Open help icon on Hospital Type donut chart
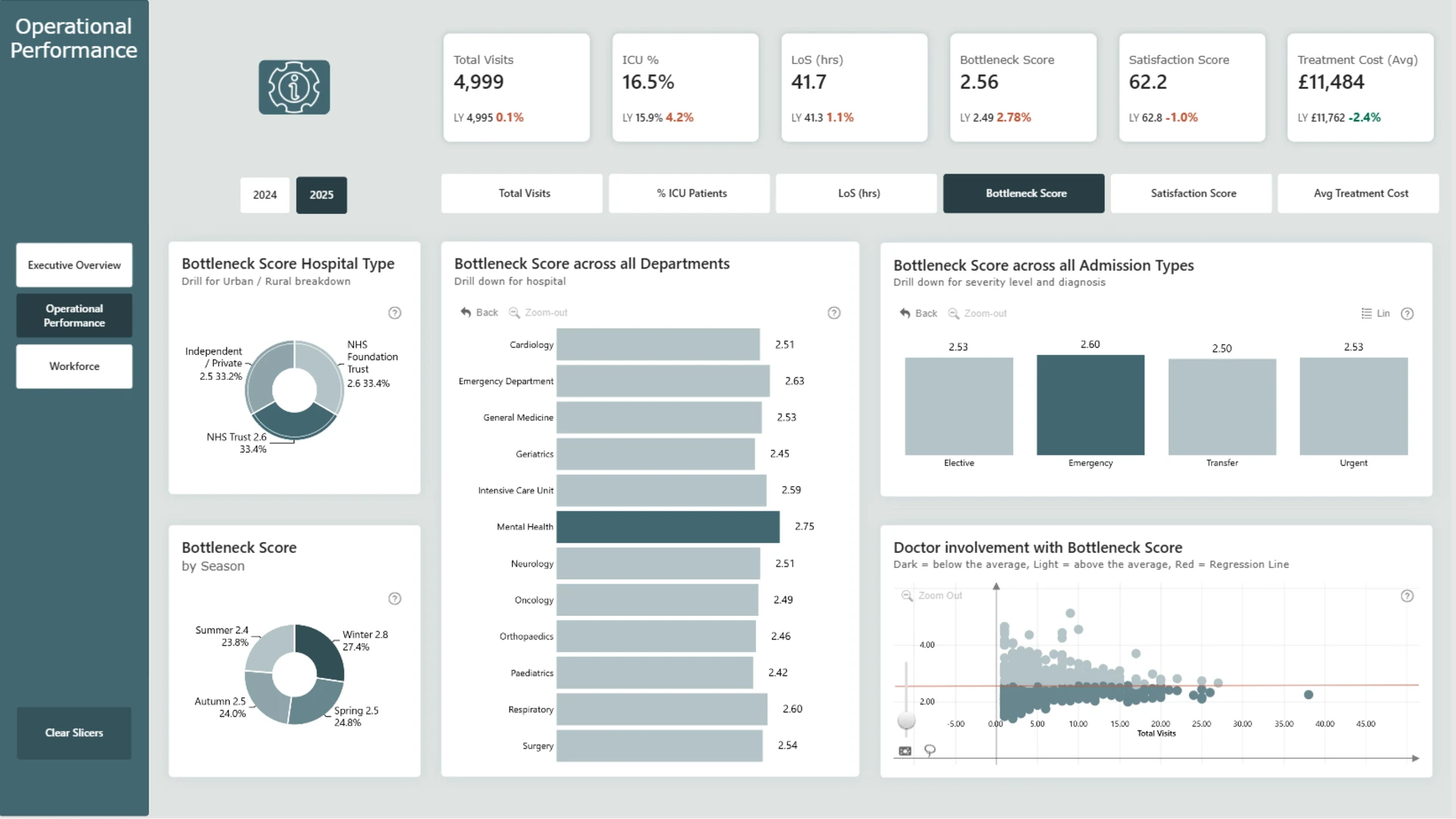 click(394, 312)
